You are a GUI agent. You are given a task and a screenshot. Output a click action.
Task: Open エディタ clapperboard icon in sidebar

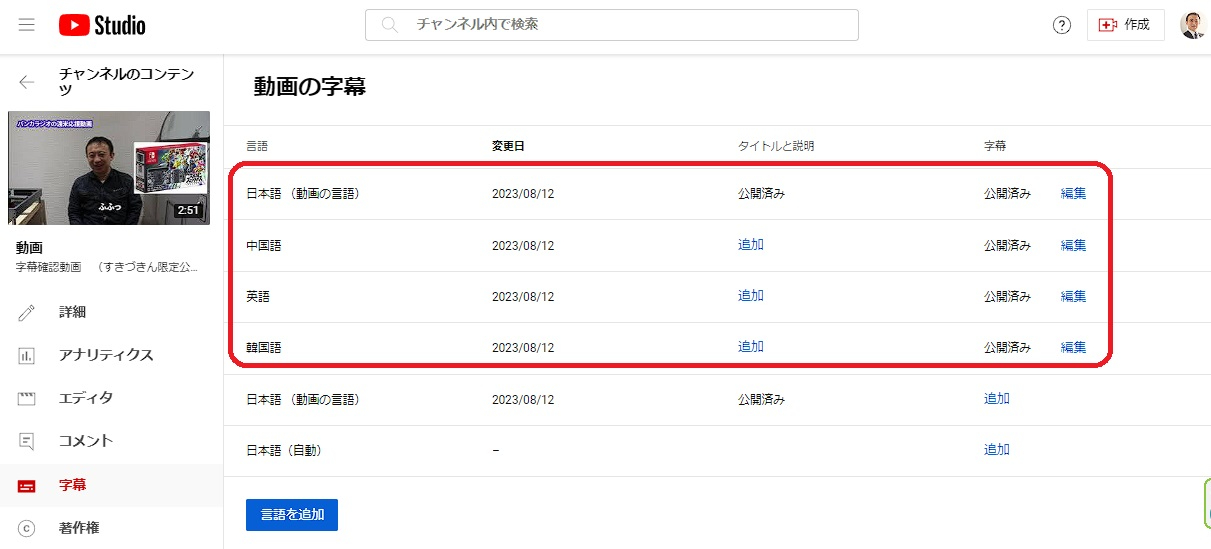click(x=27, y=398)
